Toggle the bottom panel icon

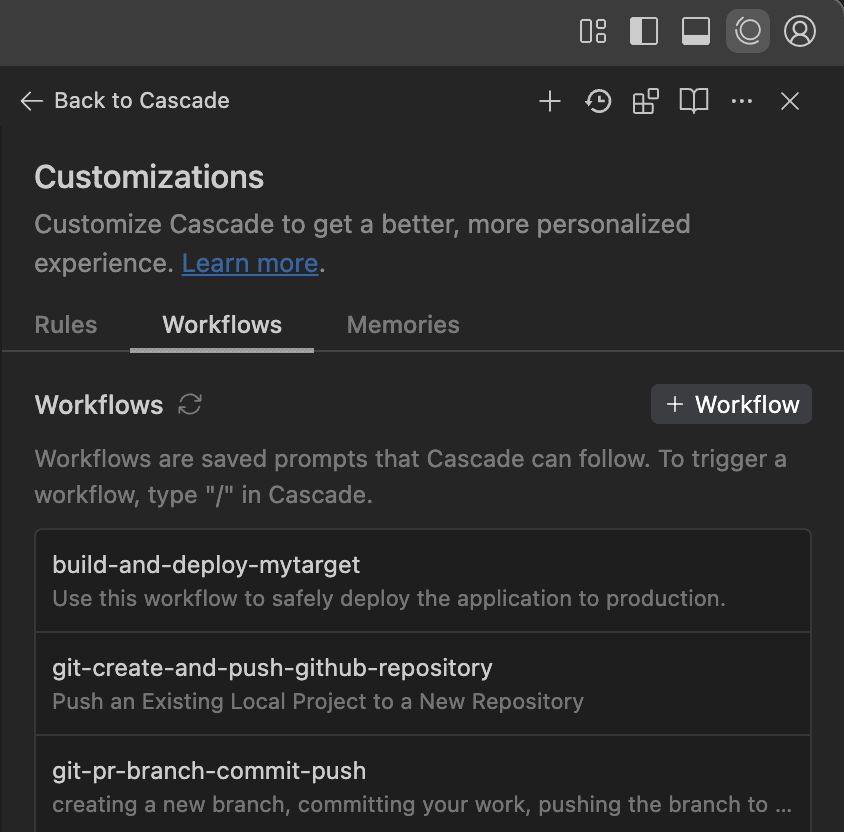coord(695,31)
